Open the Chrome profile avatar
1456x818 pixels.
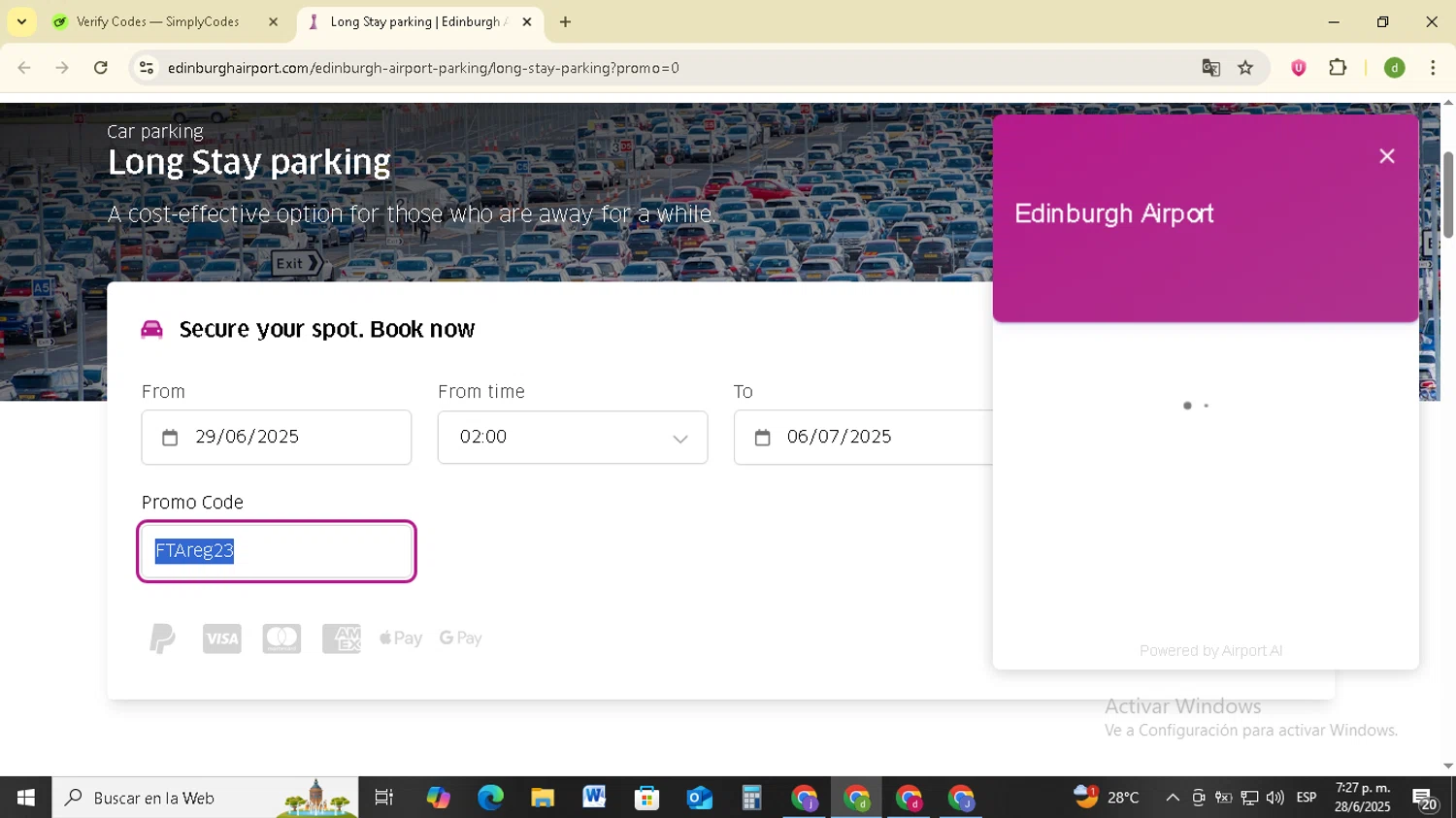(x=1395, y=68)
